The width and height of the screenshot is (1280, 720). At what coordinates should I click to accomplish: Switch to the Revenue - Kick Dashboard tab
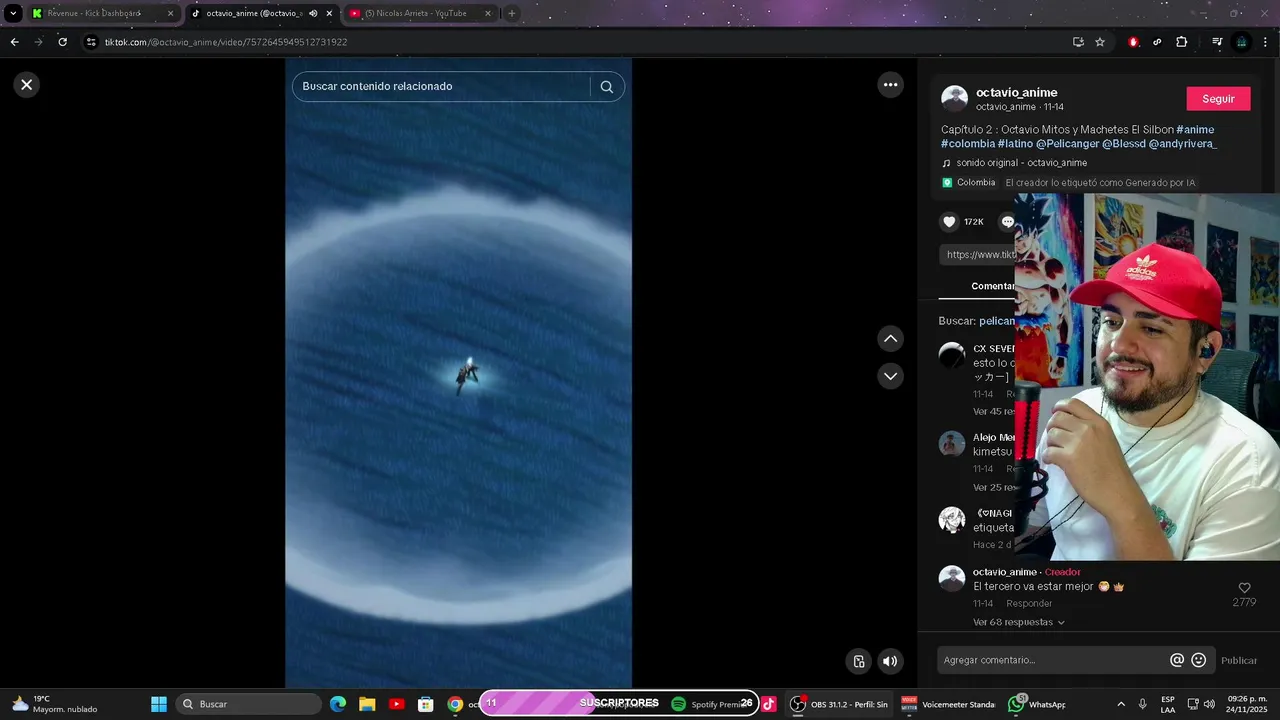[x=94, y=14]
